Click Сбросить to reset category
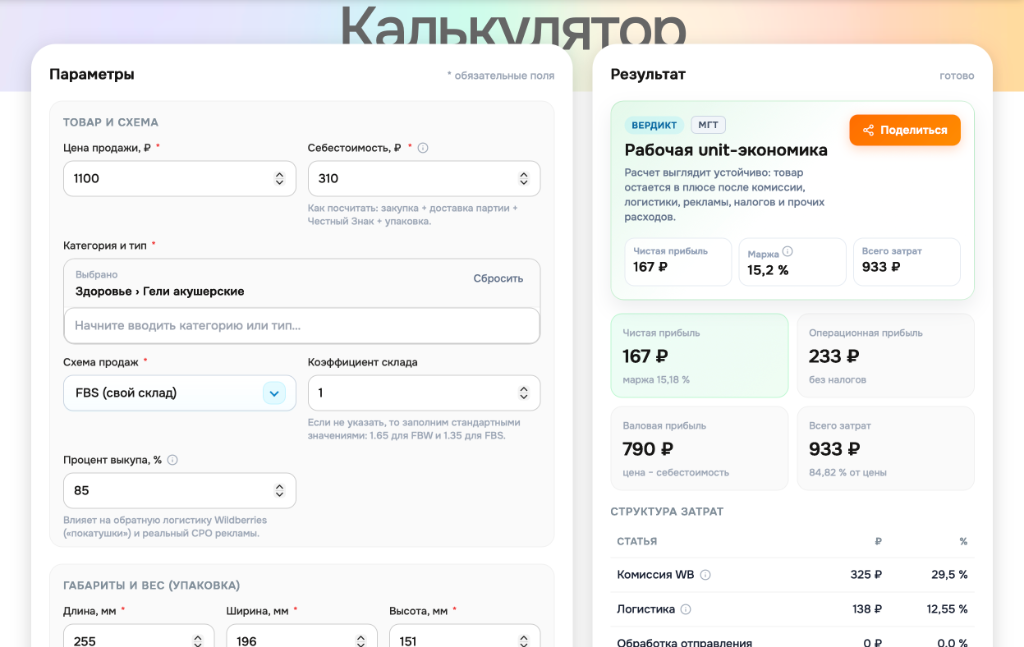Image resolution: width=1024 pixels, height=647 pixels. pyautogui.click(x=498, y=278)
